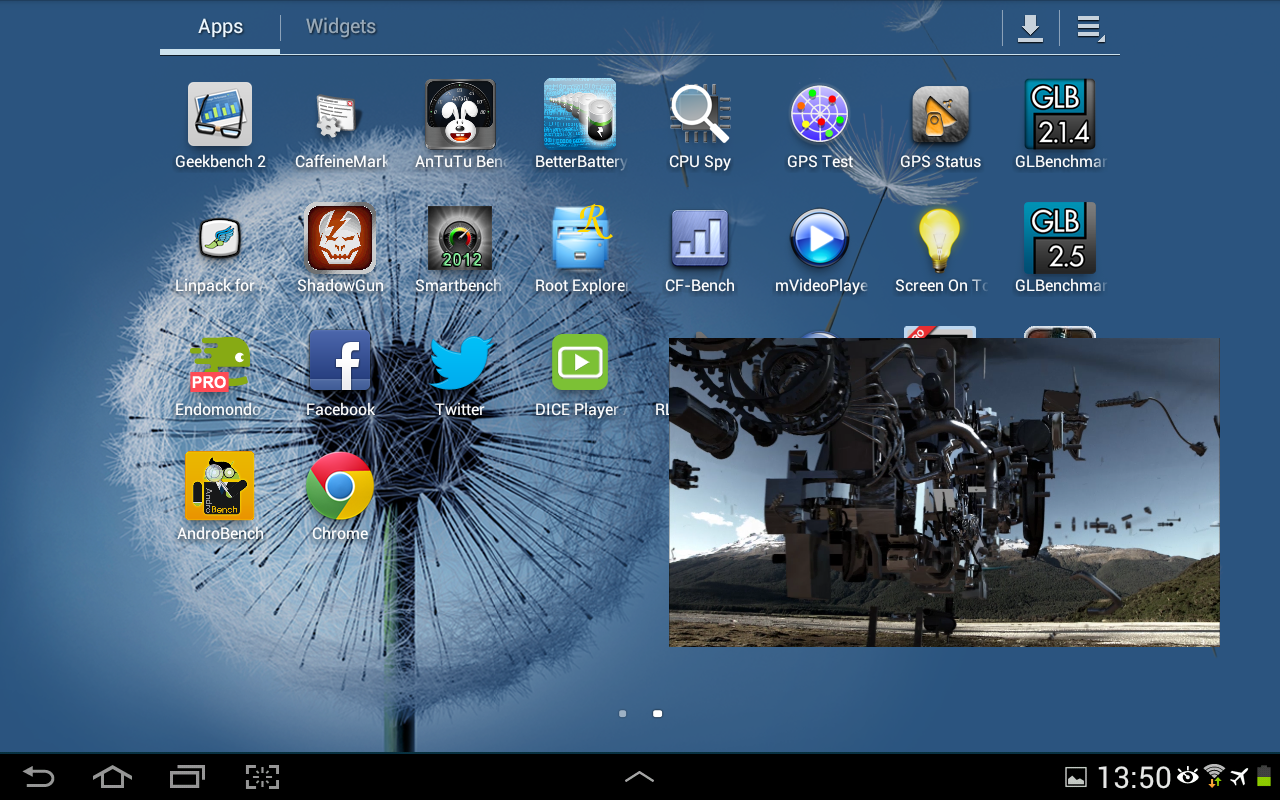Launch the Chrome browser
Viewport: 1280px width, 800px height.
[340, 497]
